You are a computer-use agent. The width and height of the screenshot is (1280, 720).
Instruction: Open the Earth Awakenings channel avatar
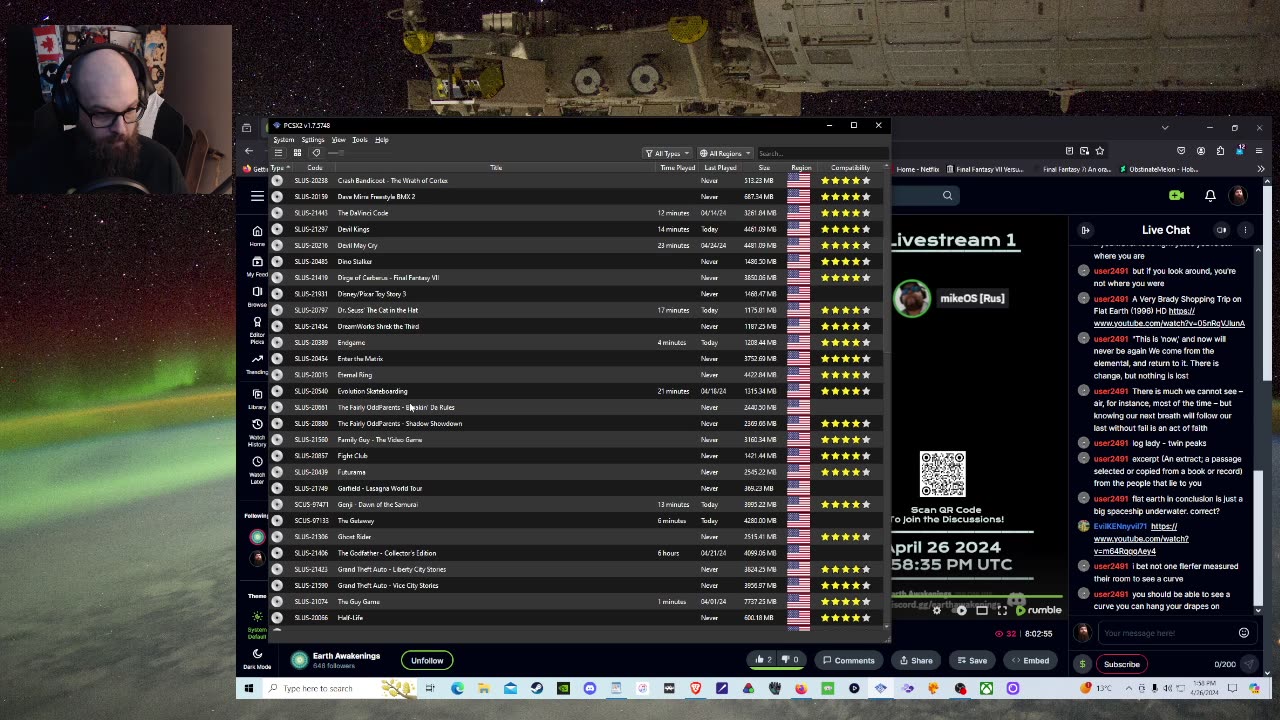tap(299, 660)
